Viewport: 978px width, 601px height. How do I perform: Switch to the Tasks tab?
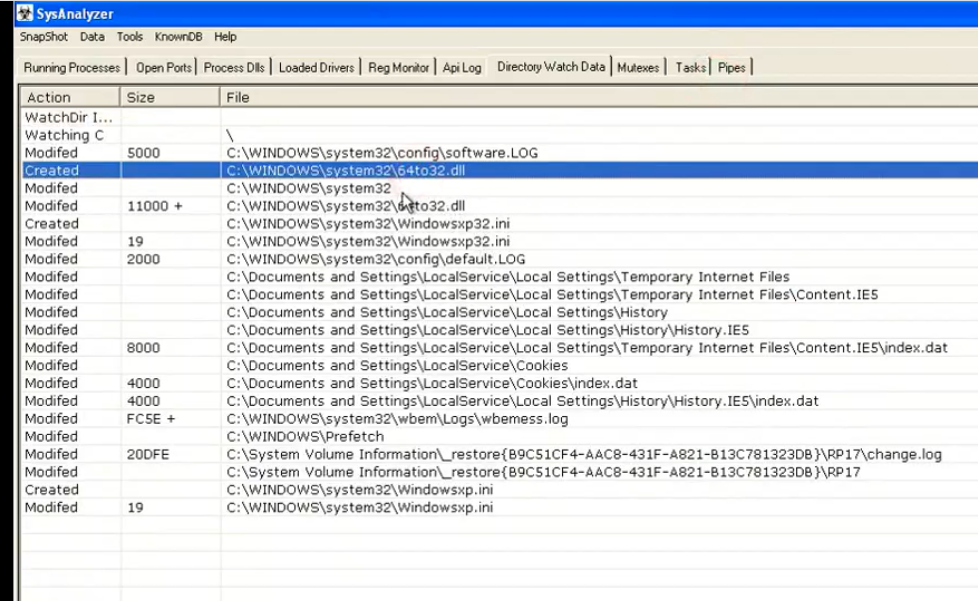click(690, 67)
